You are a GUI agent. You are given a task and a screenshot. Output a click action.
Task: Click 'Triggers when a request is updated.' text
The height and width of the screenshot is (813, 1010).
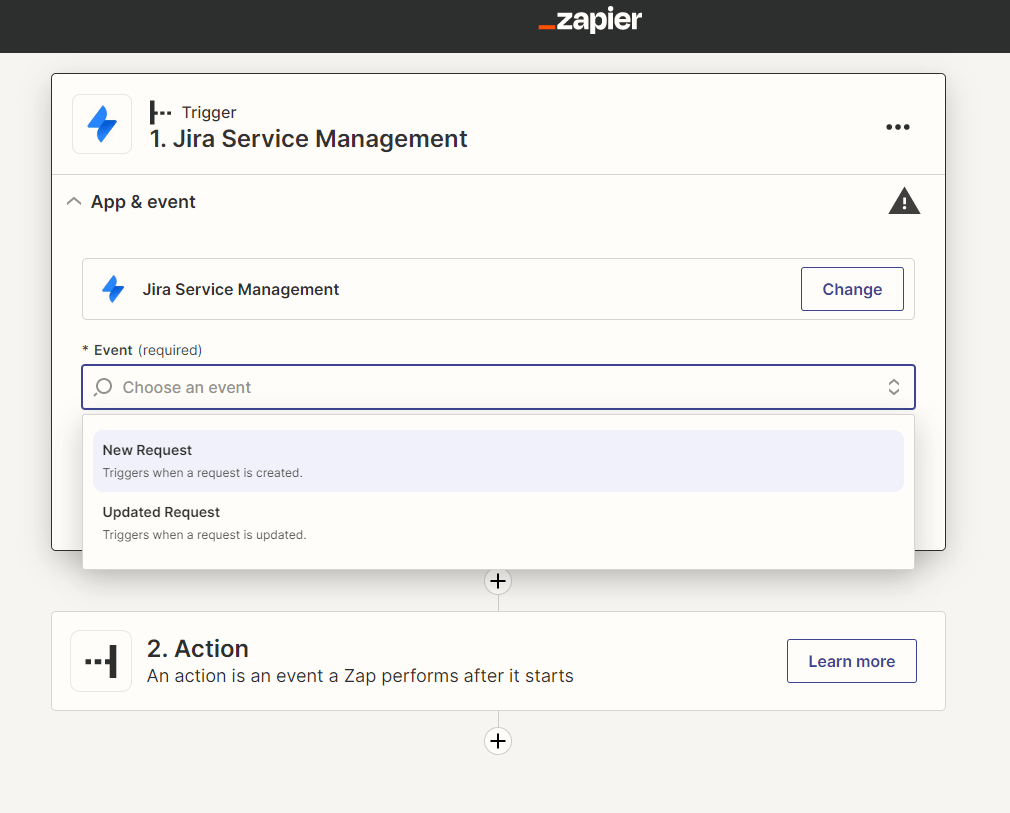click(x=204, y=535)
